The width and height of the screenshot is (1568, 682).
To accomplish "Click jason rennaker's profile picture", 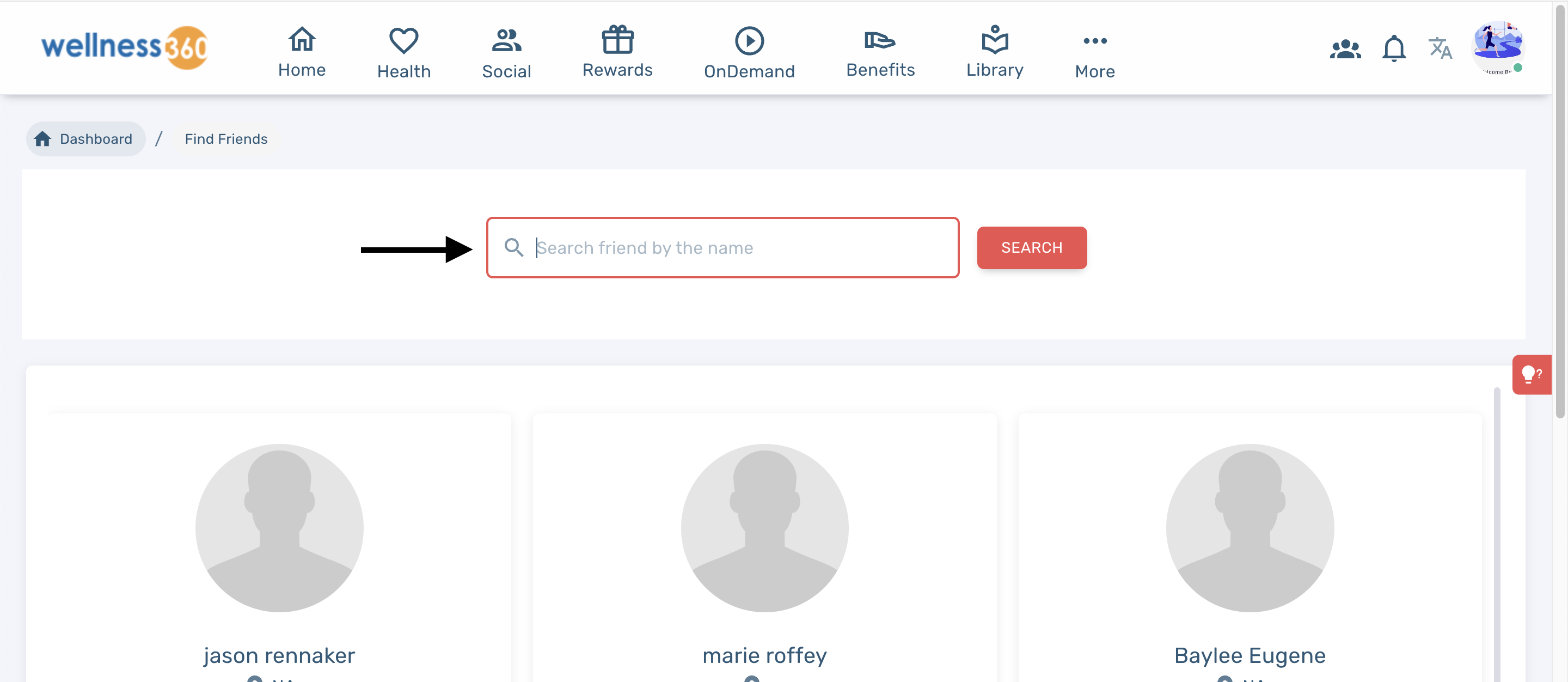I will [x=279, y=527].
